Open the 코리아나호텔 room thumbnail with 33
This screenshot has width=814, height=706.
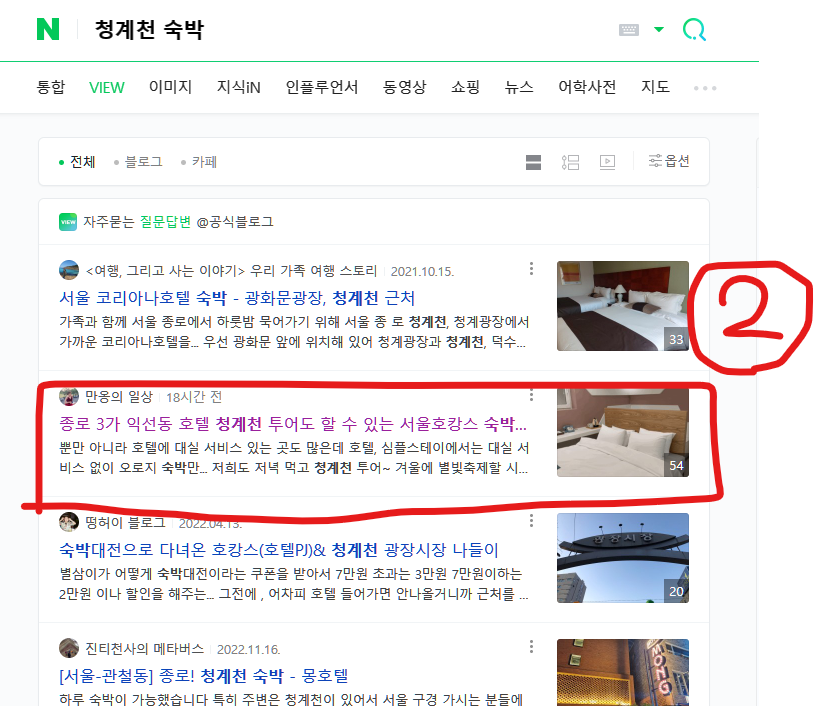coord(623,306)
